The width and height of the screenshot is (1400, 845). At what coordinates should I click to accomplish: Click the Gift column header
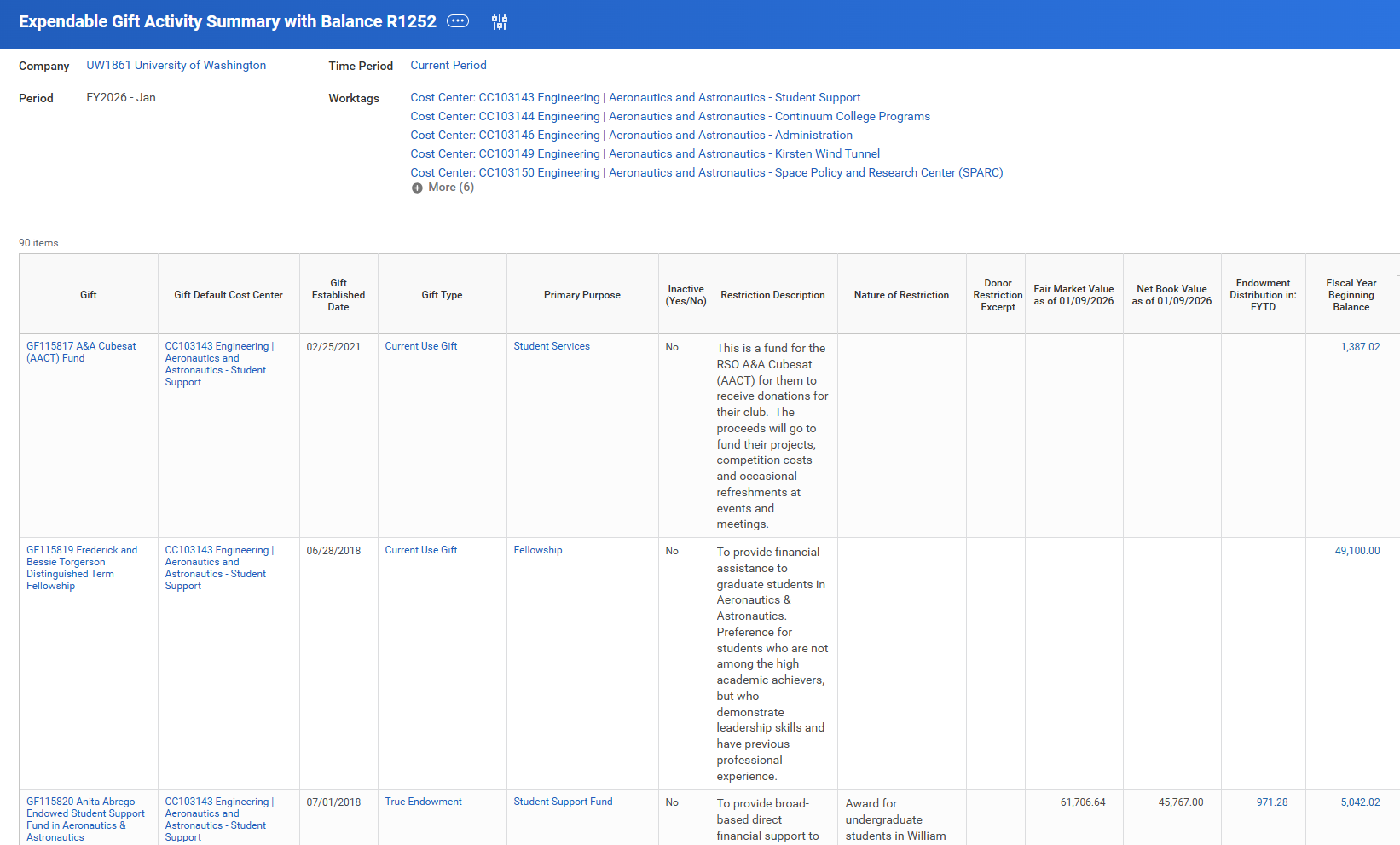click(89, 295)
